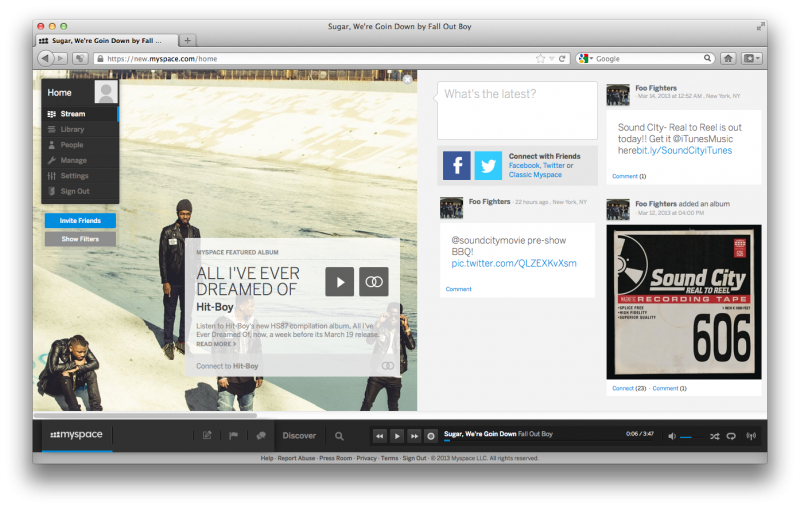Screen dimensions: 800x509
Task: Choose Sign Out in the sidebar
Action: pyautogui.click(x=80, y=191)
